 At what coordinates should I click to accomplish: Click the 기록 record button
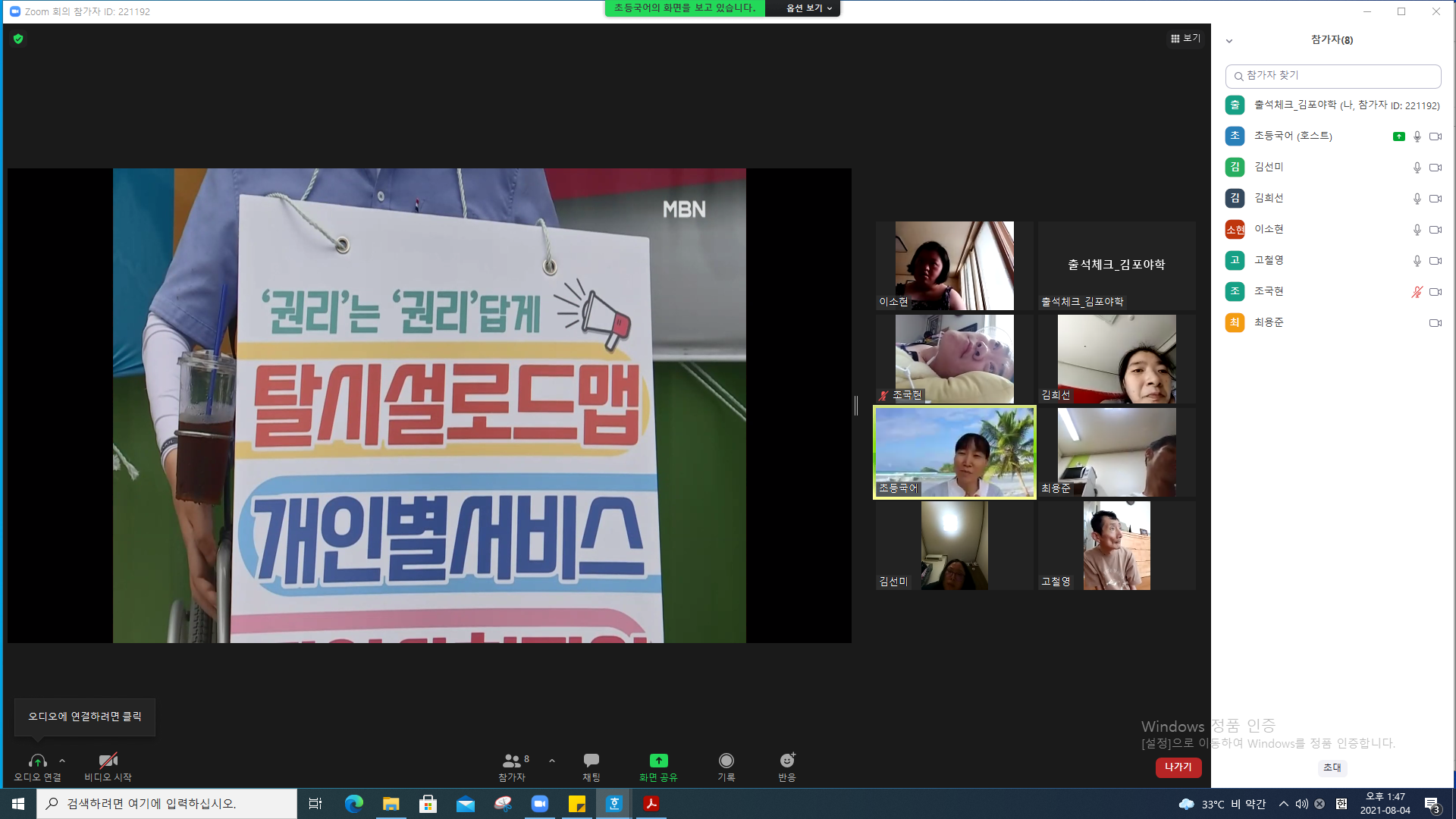tap(726, 767)
